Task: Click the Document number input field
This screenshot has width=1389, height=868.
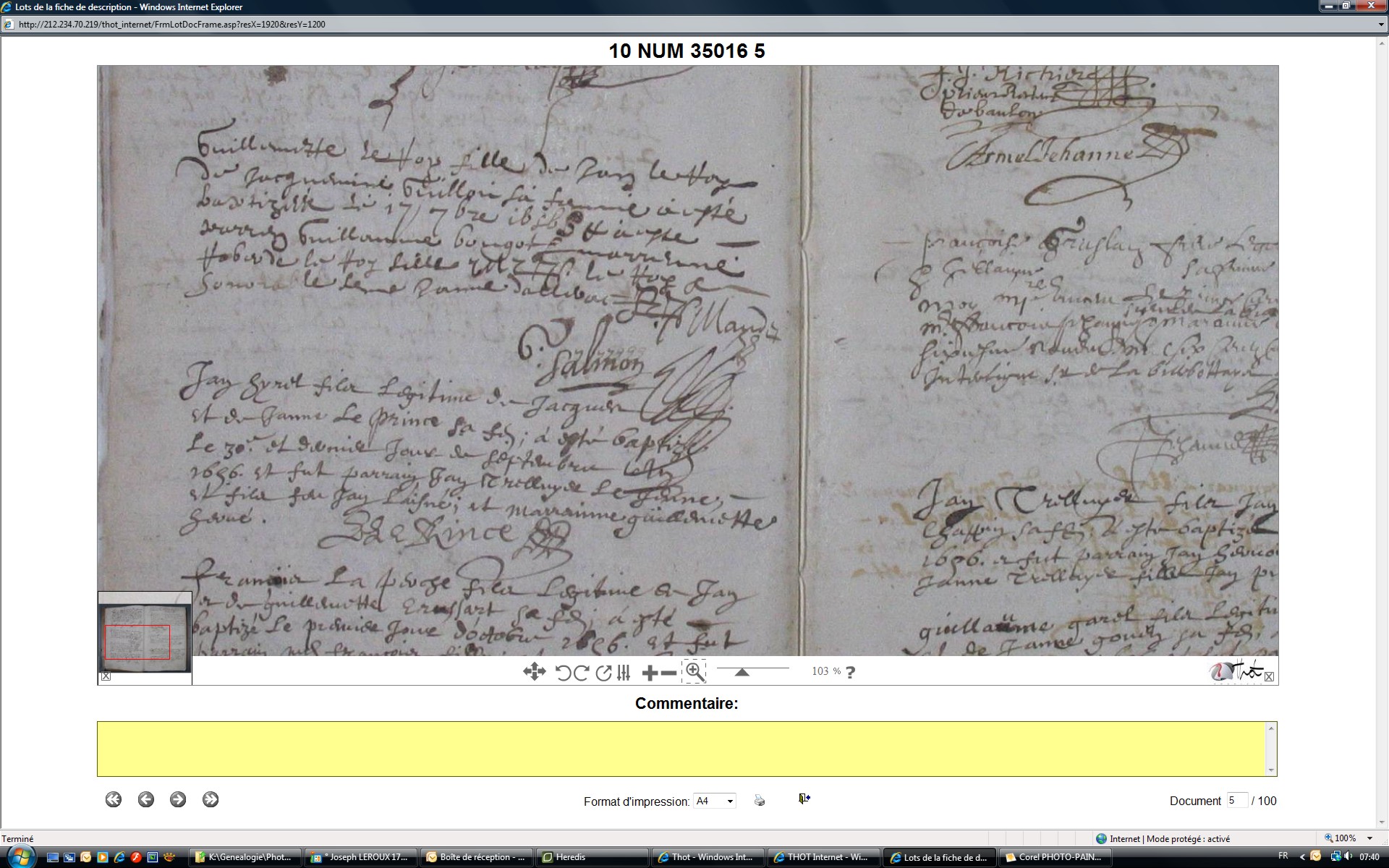Action: click(1236, 800)
